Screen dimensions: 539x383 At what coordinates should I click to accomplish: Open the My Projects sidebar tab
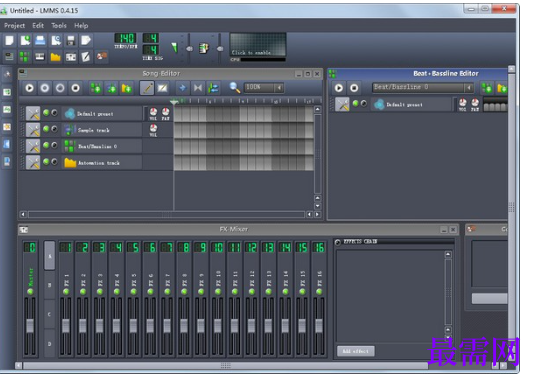pos(7,92)
